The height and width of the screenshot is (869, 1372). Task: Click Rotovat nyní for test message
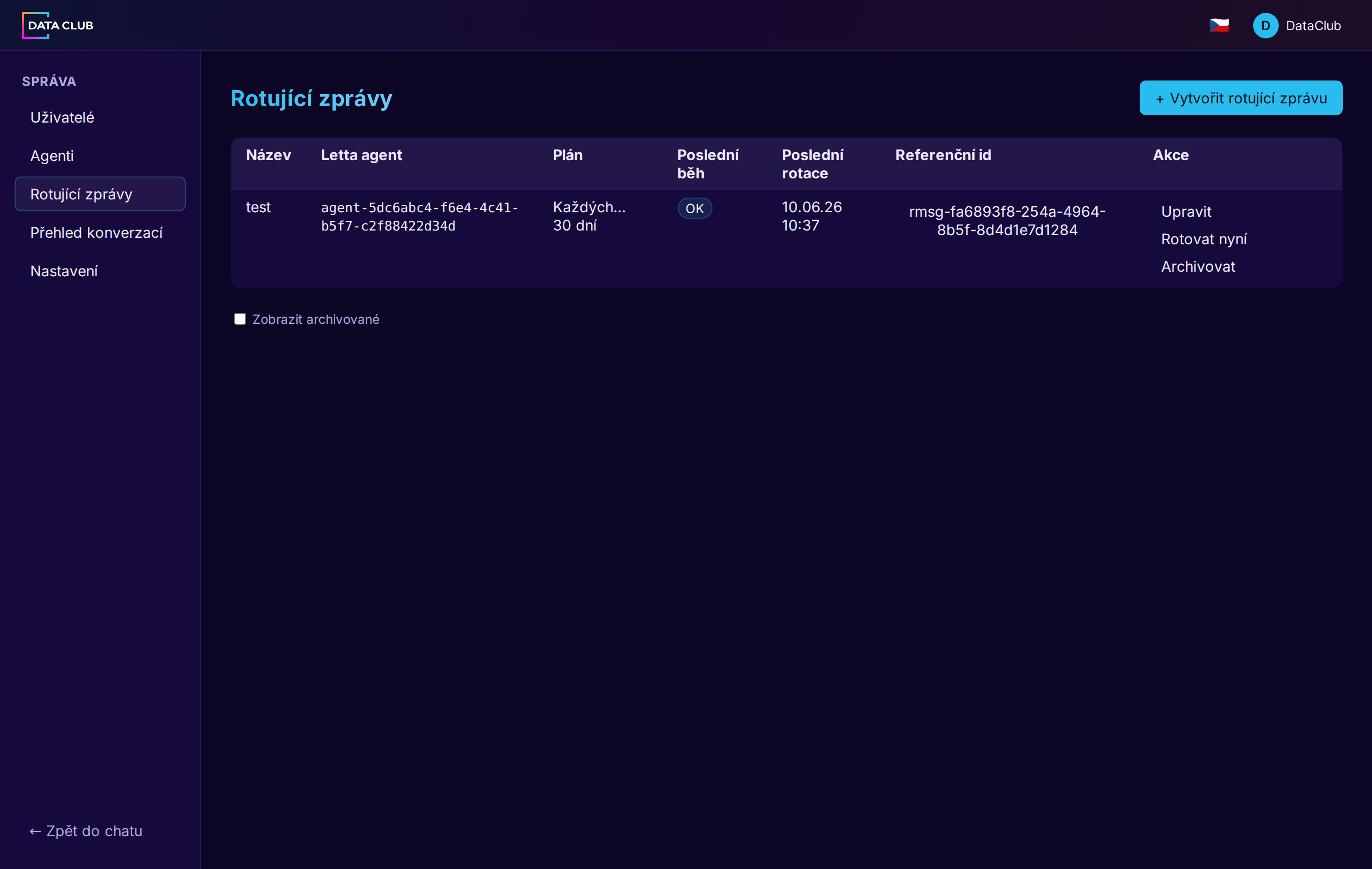tap(1203, 239)
